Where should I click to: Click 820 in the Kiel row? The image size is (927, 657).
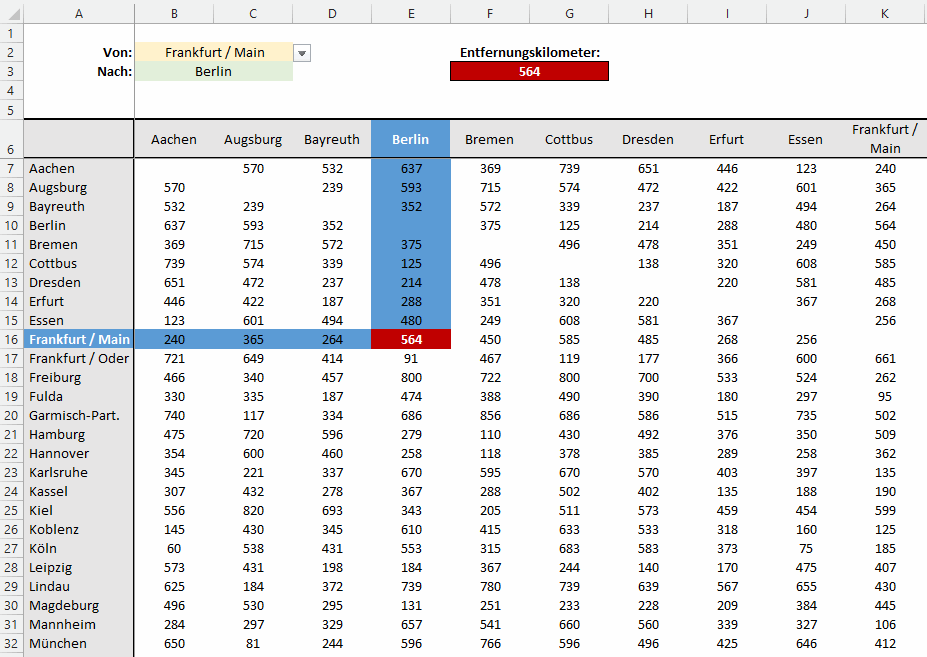253,510
